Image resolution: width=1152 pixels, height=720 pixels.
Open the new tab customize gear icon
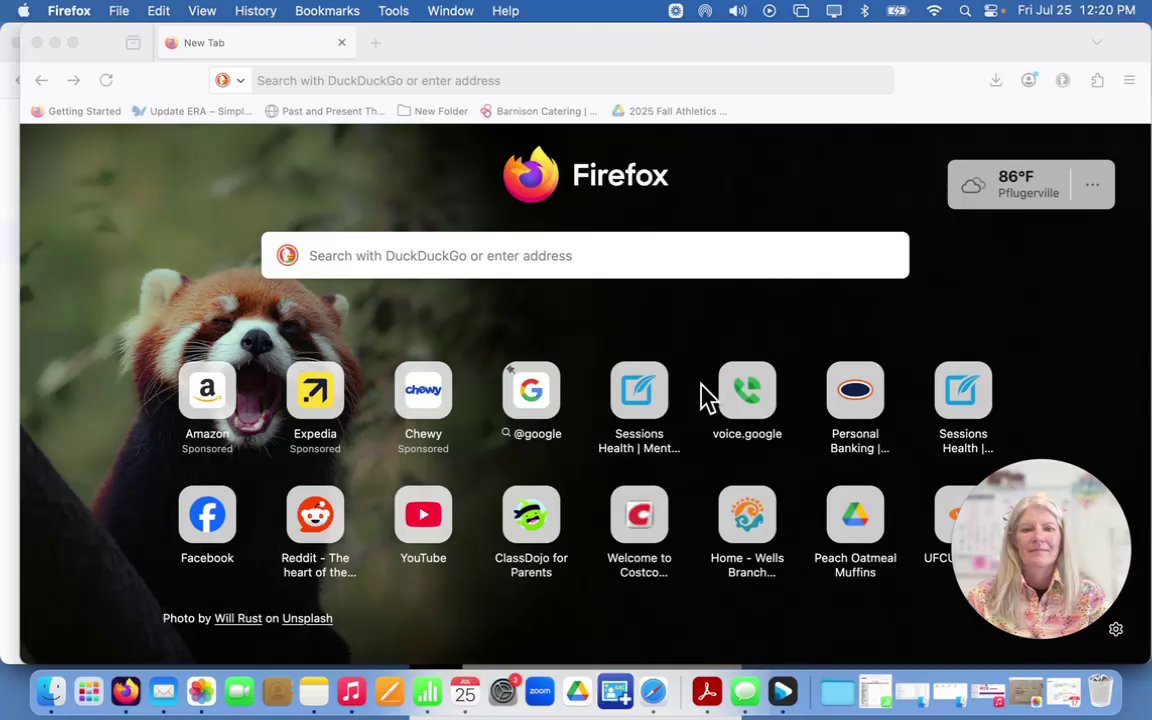pyautogui.click(x=1115, y=629)
